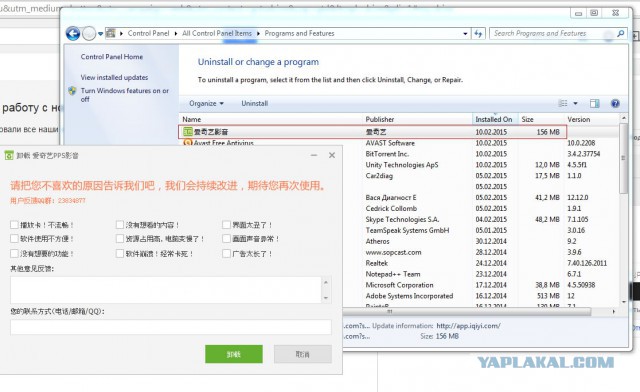The width and height of the screenshot is (640, 392).
Task: Refresh the Programs and Features view
Action: pos(478,33)
